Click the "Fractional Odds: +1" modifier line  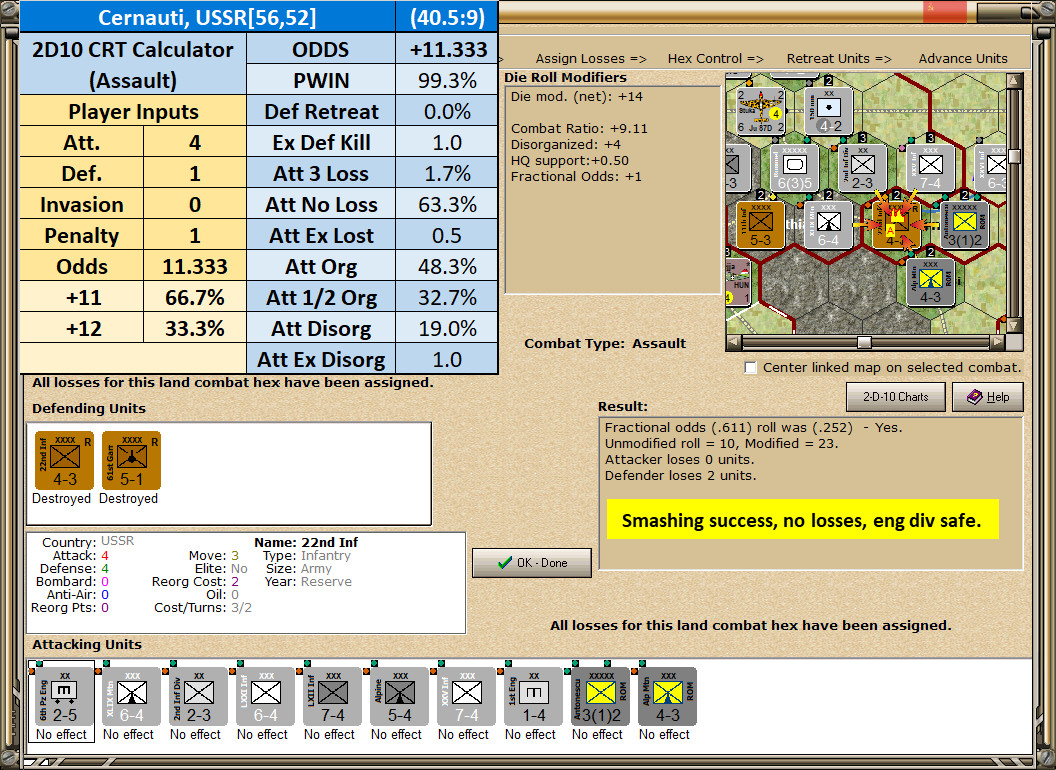tap(576, 177)
